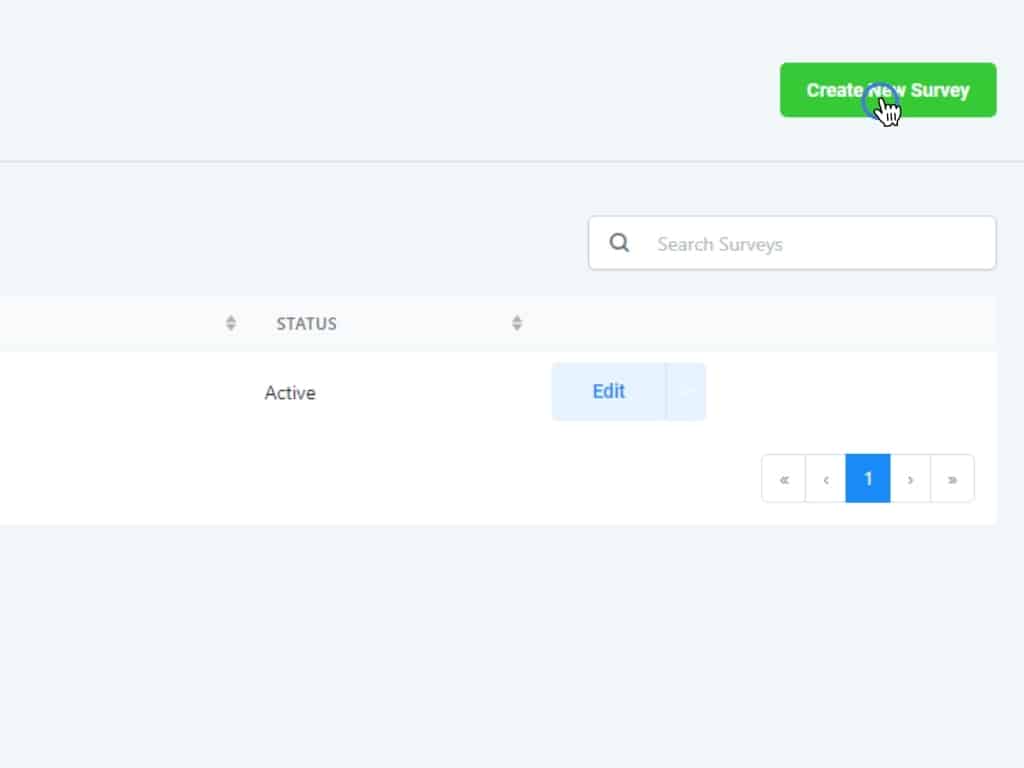
Task: Click the Create New Survey button
Action: coord(887,90)
